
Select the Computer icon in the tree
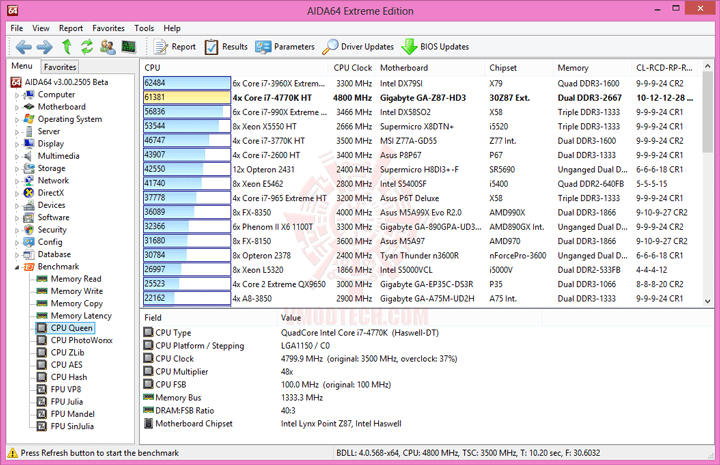click(29, 95)
